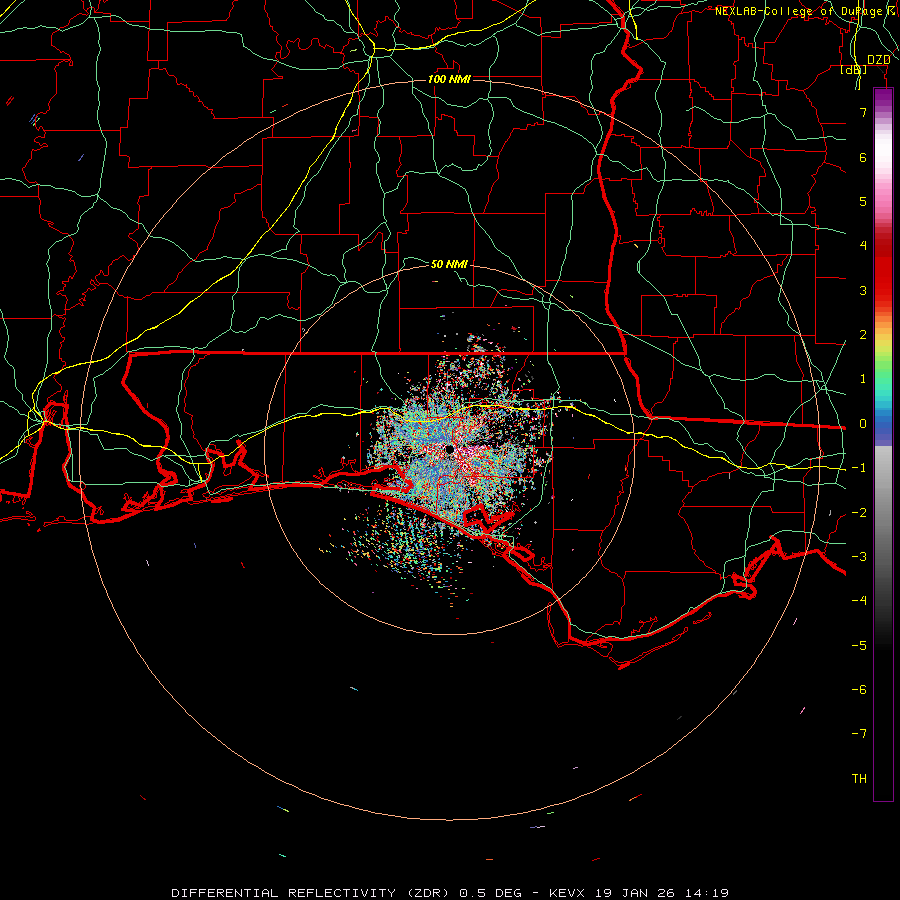900x900 pixels.
Task: Click the 1 dB color scale label
Action: coord(863,379)
